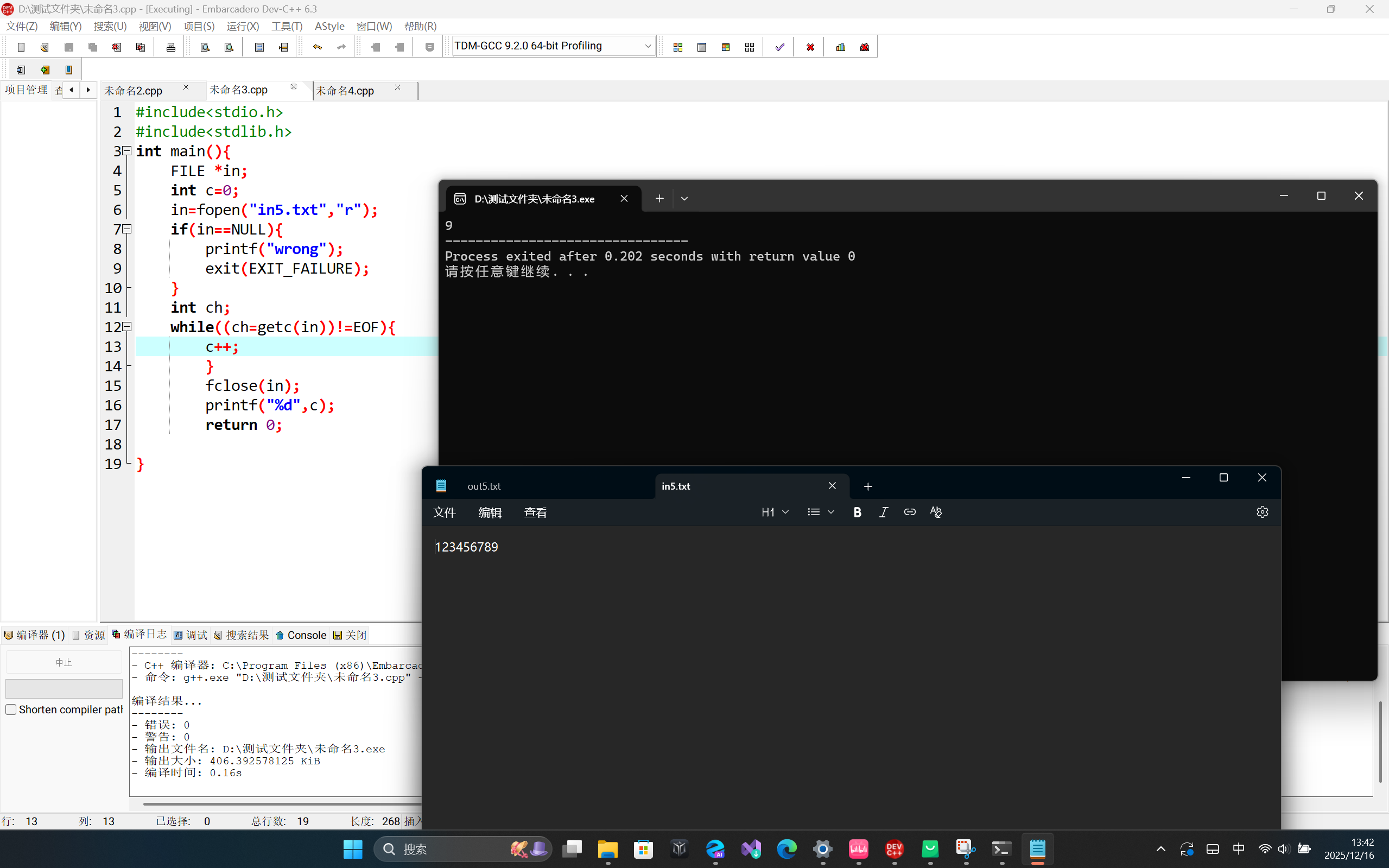Open the terminal new tab dropdown chevron
This screenshot has height=868, width=1389.
tap(684, 199)
